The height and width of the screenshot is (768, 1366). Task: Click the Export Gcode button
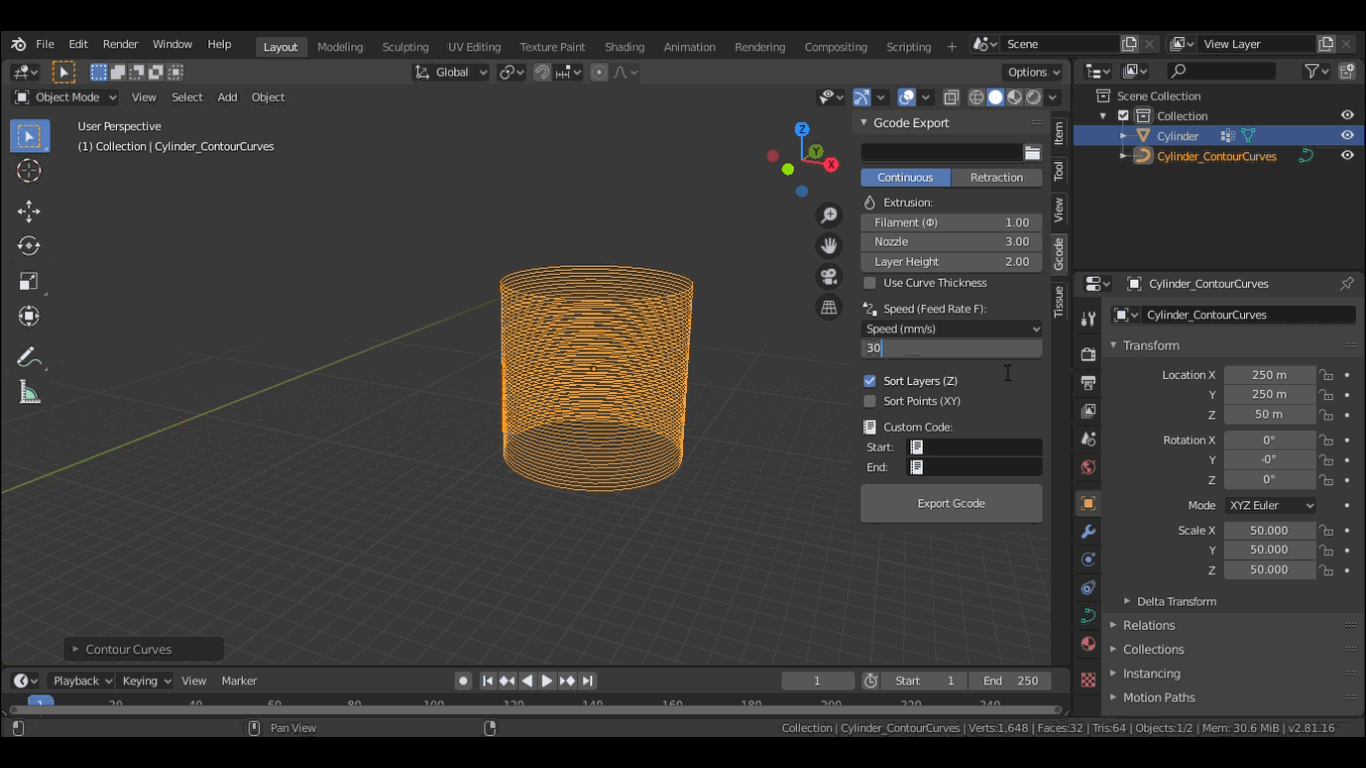[951, 504]
